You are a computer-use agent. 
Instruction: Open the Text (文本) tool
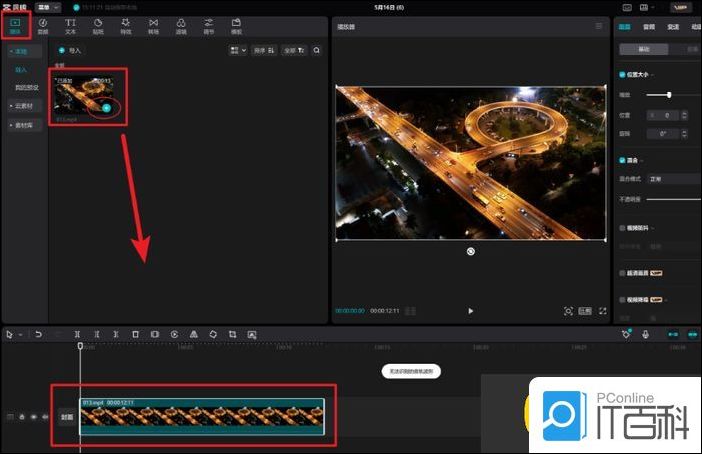tap(70, 25)
